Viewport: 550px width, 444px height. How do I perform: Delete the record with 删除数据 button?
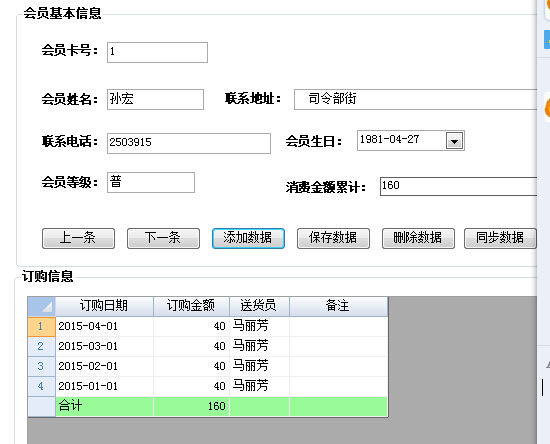[418, 238]
